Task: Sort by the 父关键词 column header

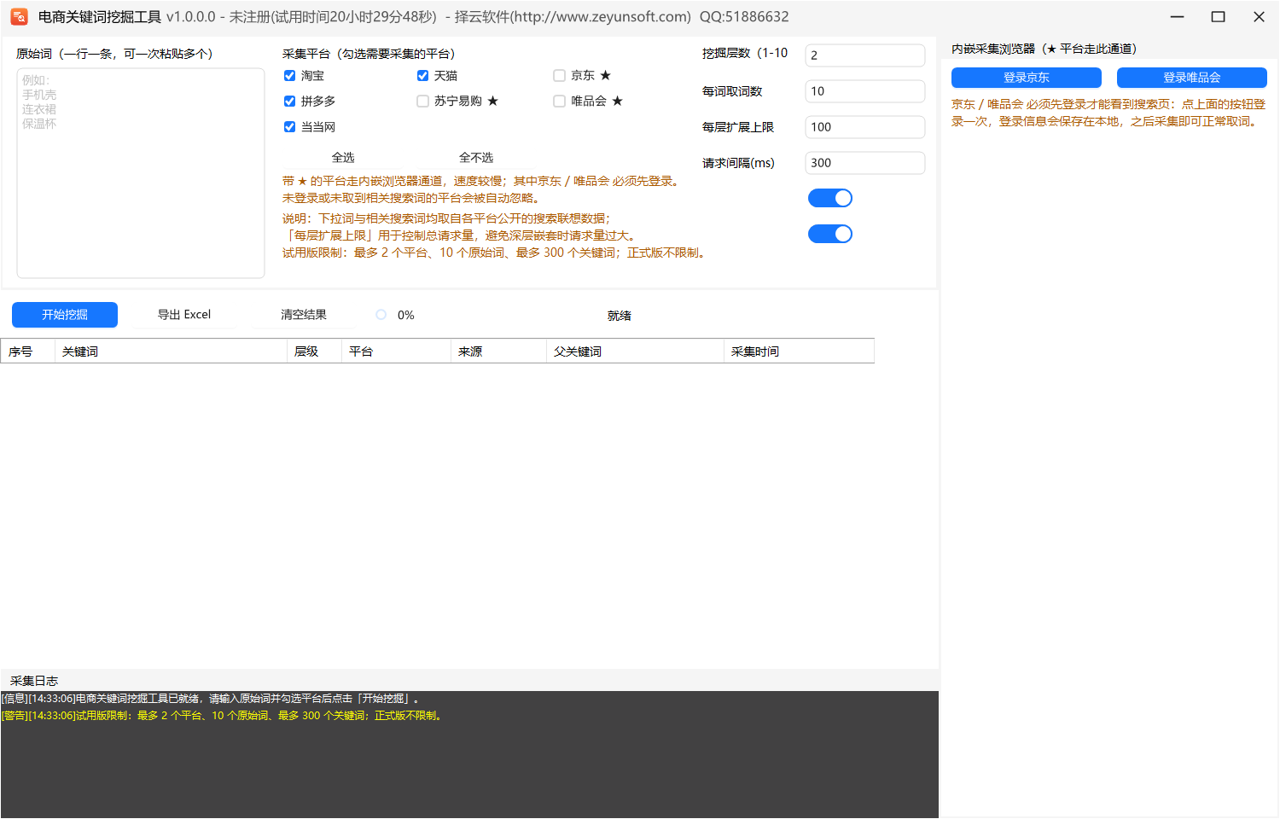Action: click(635, 351)
